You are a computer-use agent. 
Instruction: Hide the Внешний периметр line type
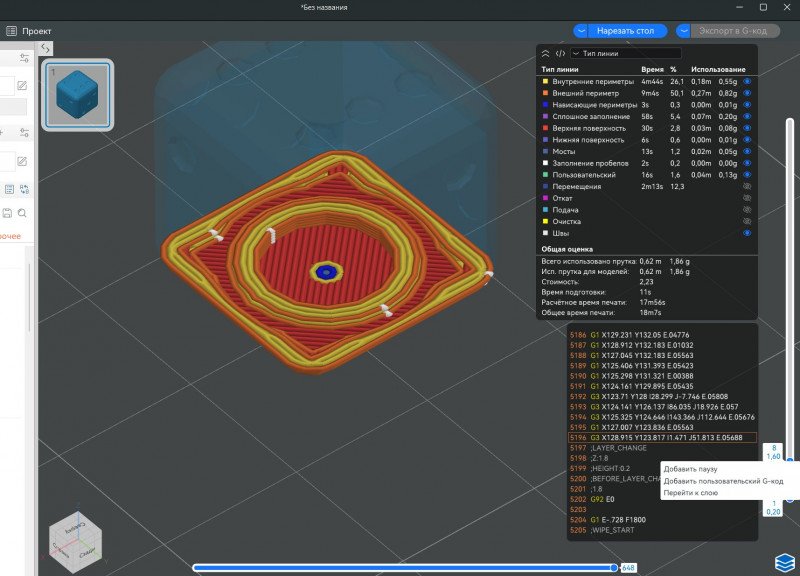(x=747, y=93)
